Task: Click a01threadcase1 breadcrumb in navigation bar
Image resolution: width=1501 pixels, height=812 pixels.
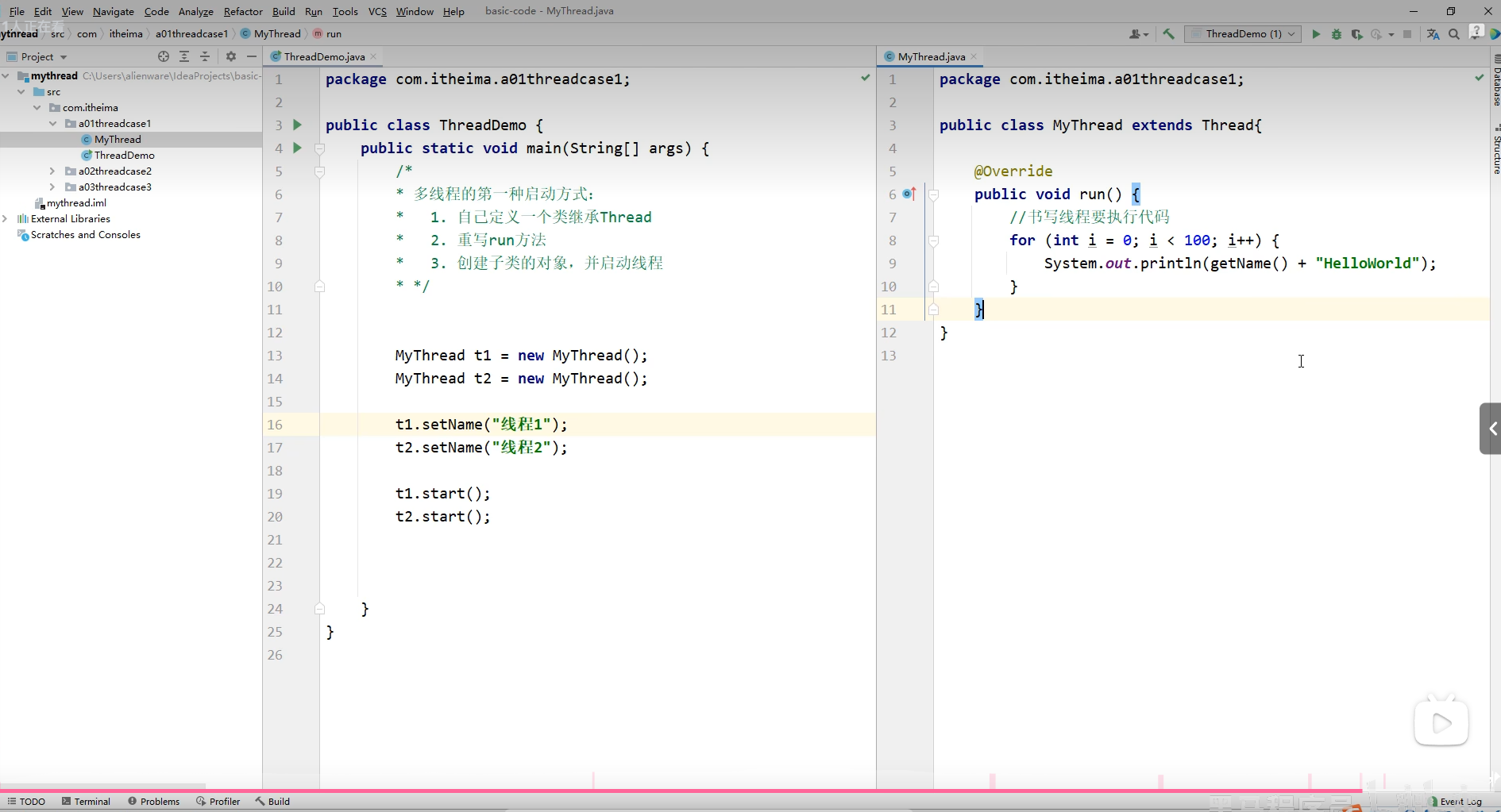Action: [x=191, y=34]
